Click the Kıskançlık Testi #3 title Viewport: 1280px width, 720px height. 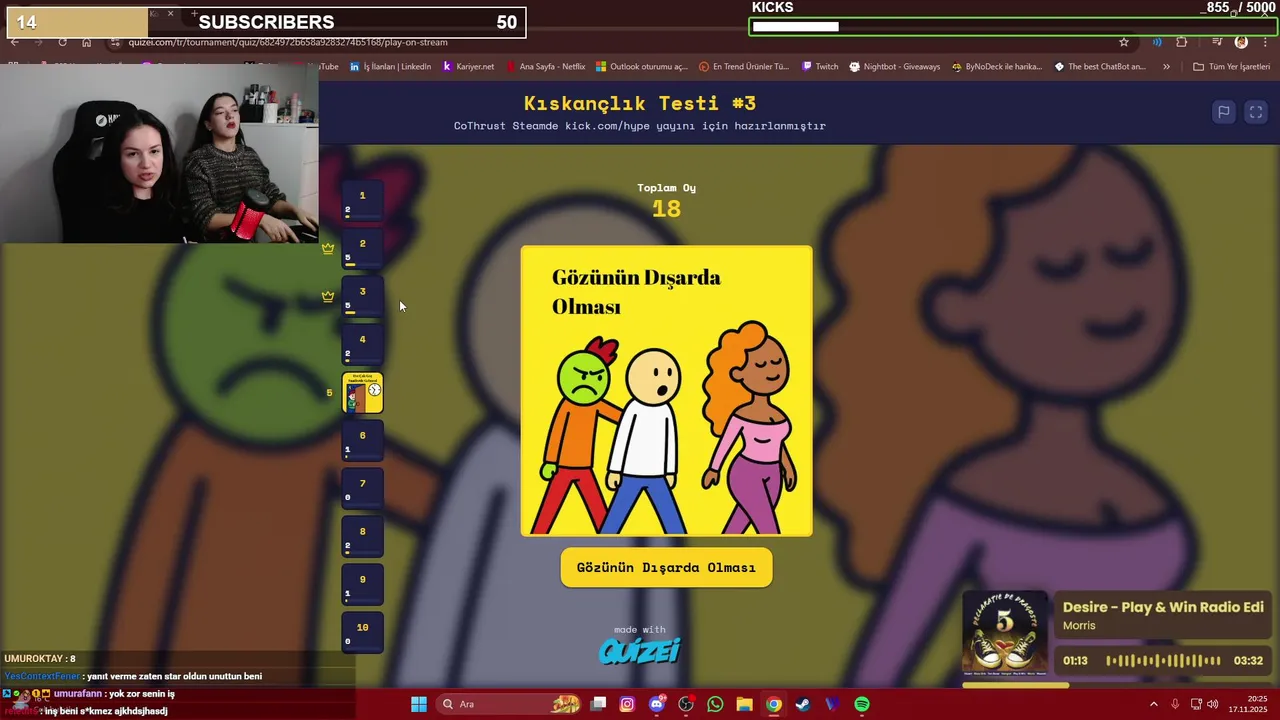[x=640, y=103]
